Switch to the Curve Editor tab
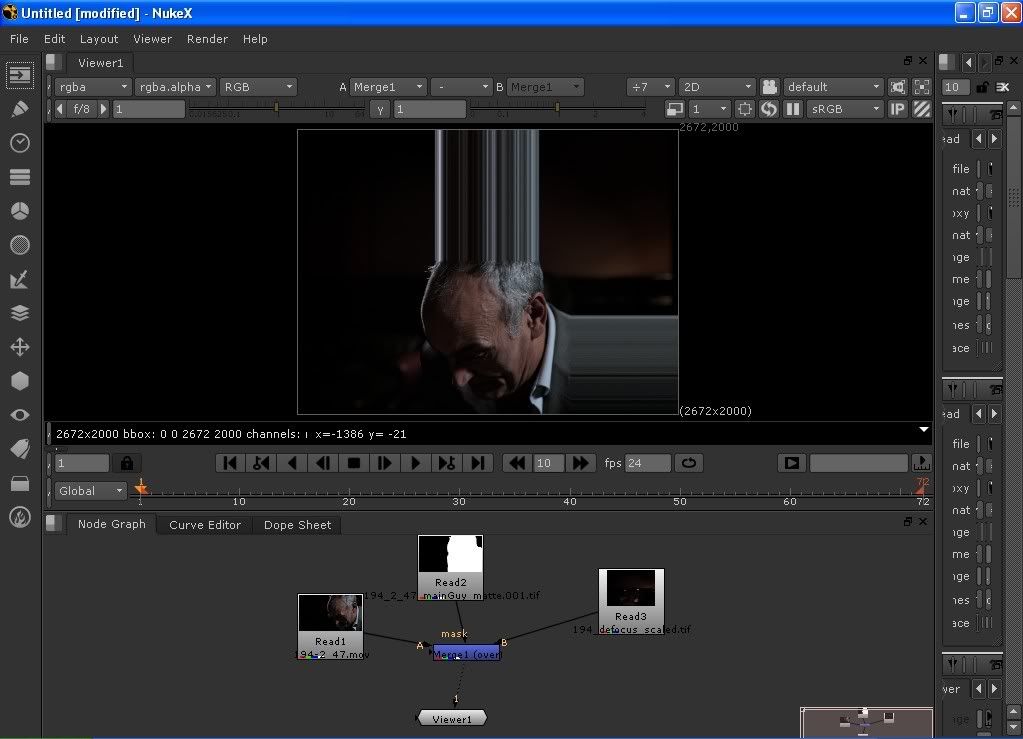Viewport: 1023px width, 739px height. click(x=205, y=525)
